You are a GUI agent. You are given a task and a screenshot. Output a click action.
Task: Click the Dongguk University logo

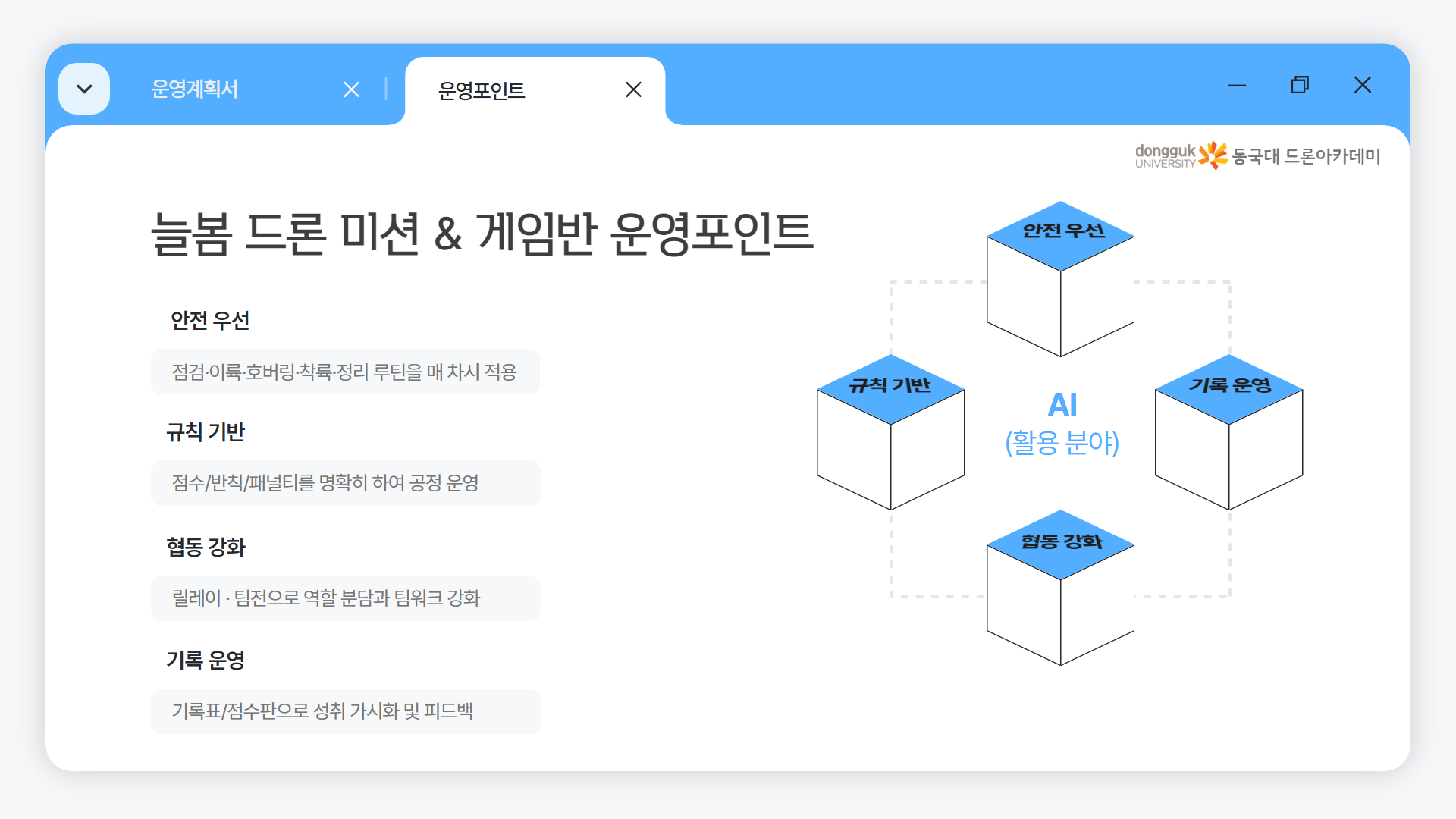coord(1164,154)
